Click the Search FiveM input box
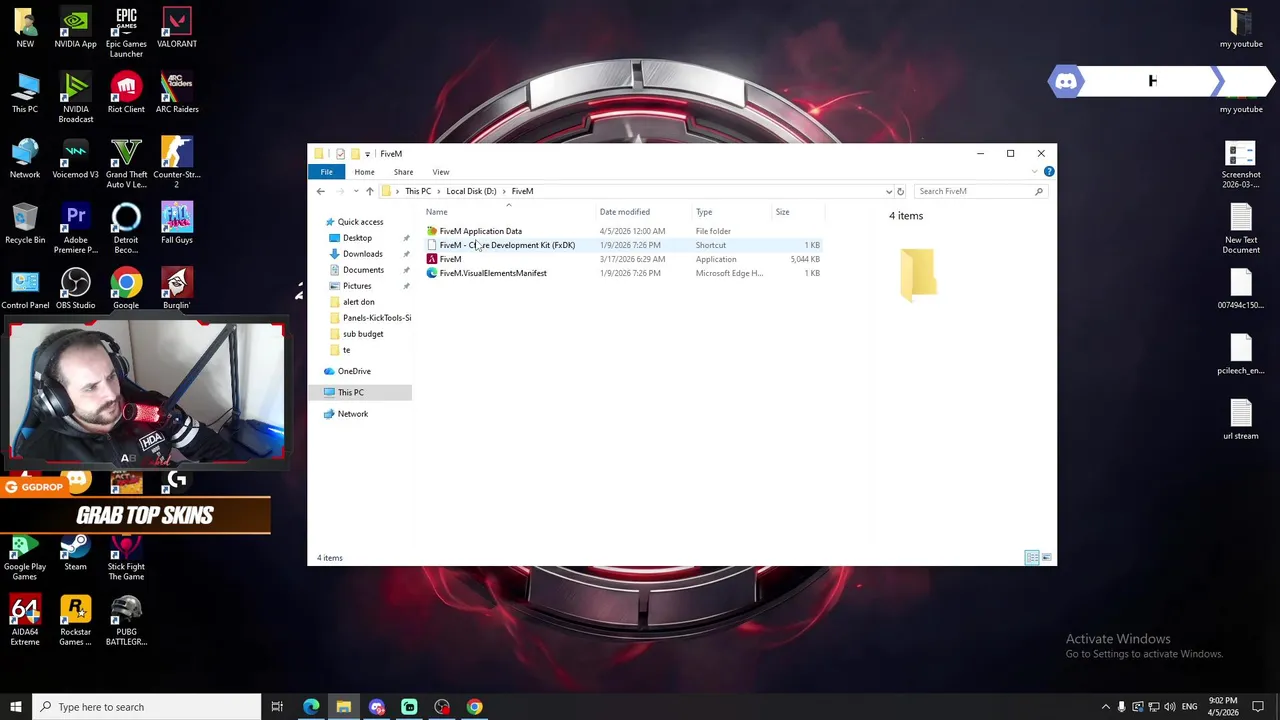This screenshot has height=720, width=1280. pos(980,191)
